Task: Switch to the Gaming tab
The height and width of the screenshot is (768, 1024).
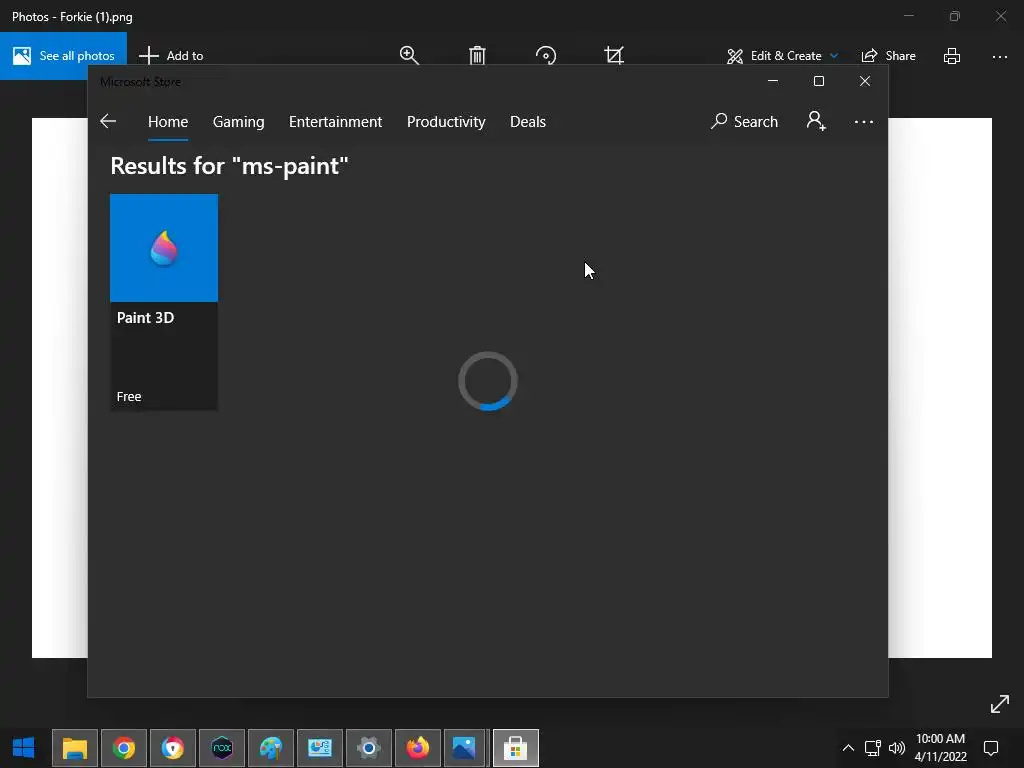Action: coord(238,121)
